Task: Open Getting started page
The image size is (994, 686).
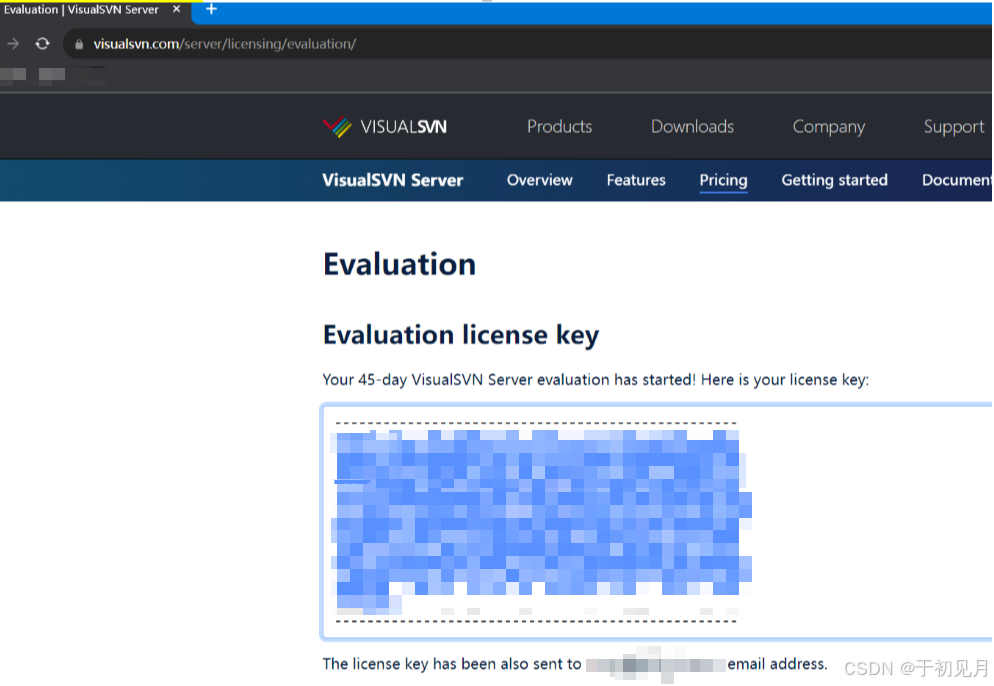Action: [x=834, y=180]
